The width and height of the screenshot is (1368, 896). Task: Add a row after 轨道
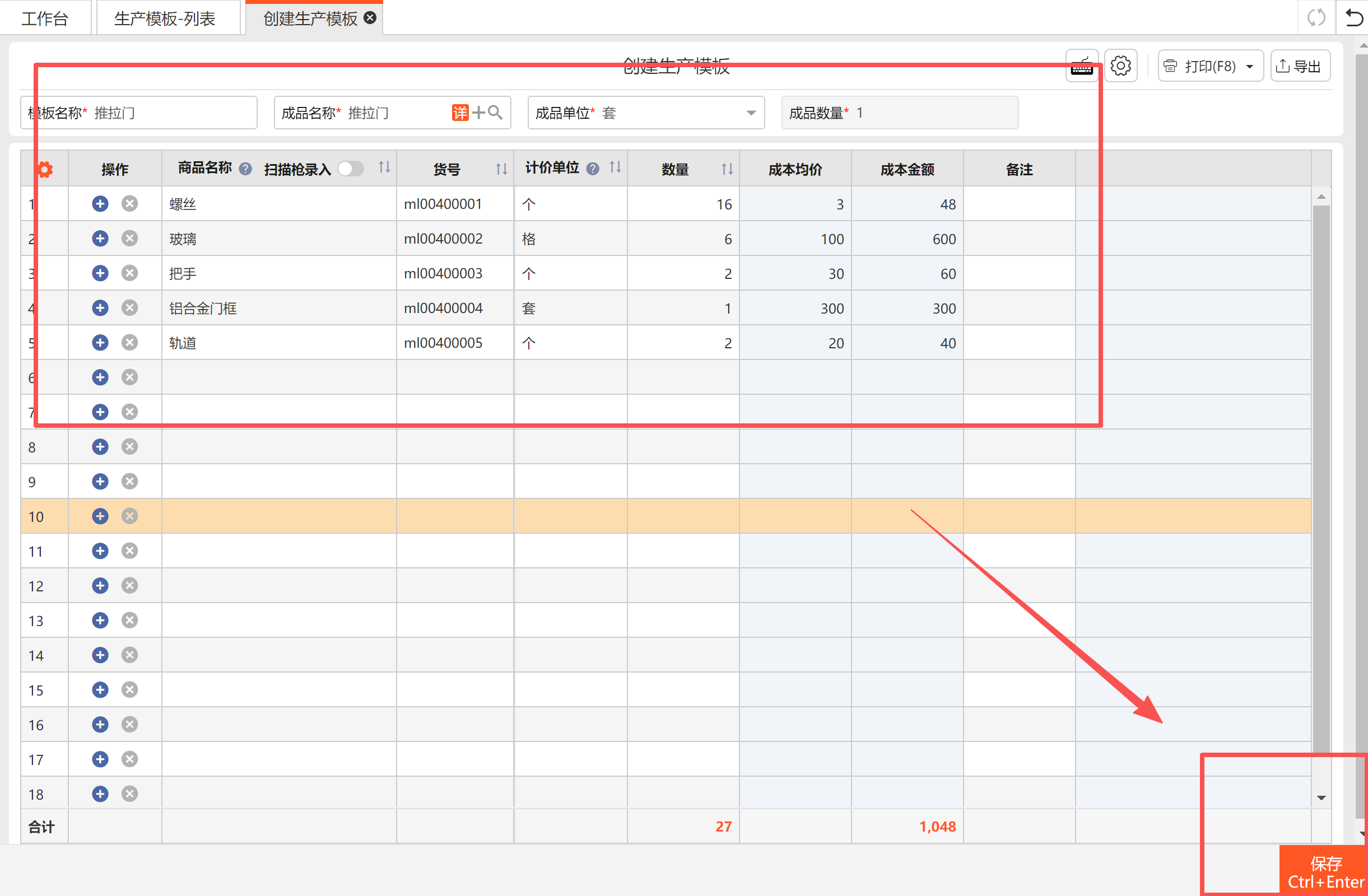[x=100, y=343]
